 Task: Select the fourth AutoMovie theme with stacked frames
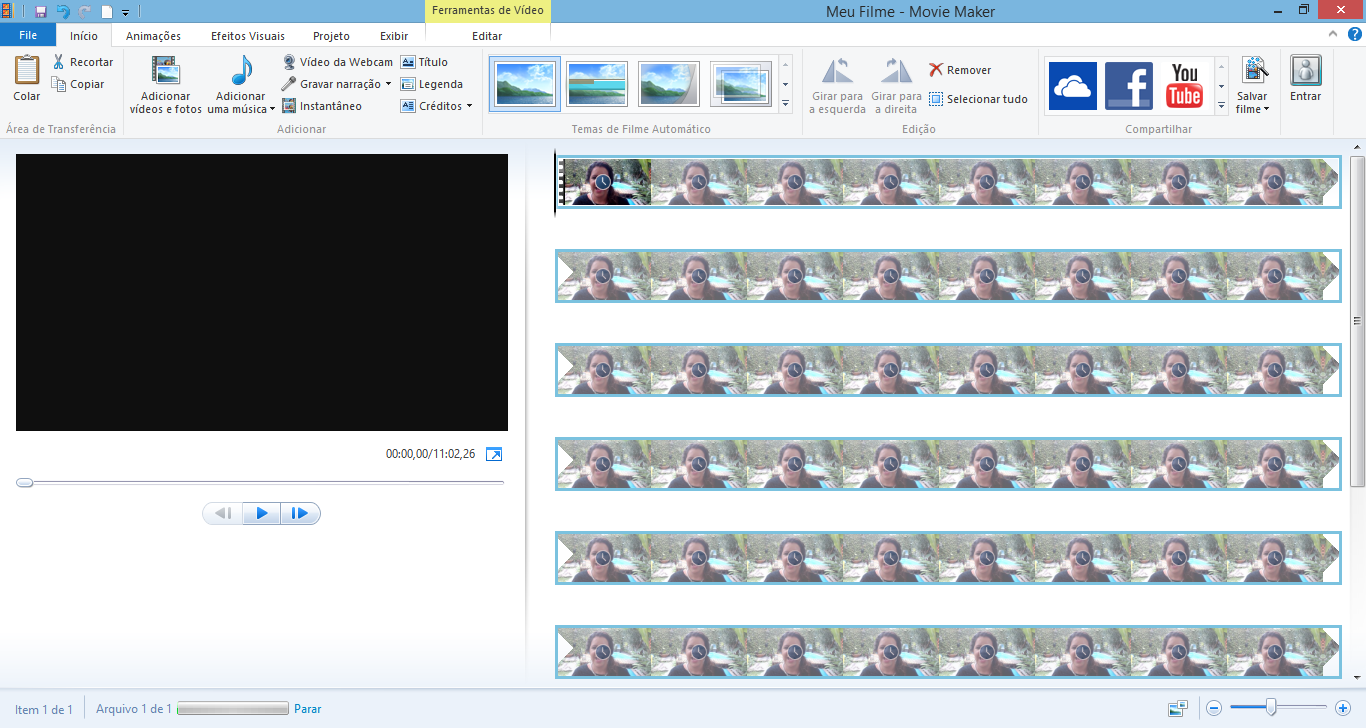pos(741,84)
